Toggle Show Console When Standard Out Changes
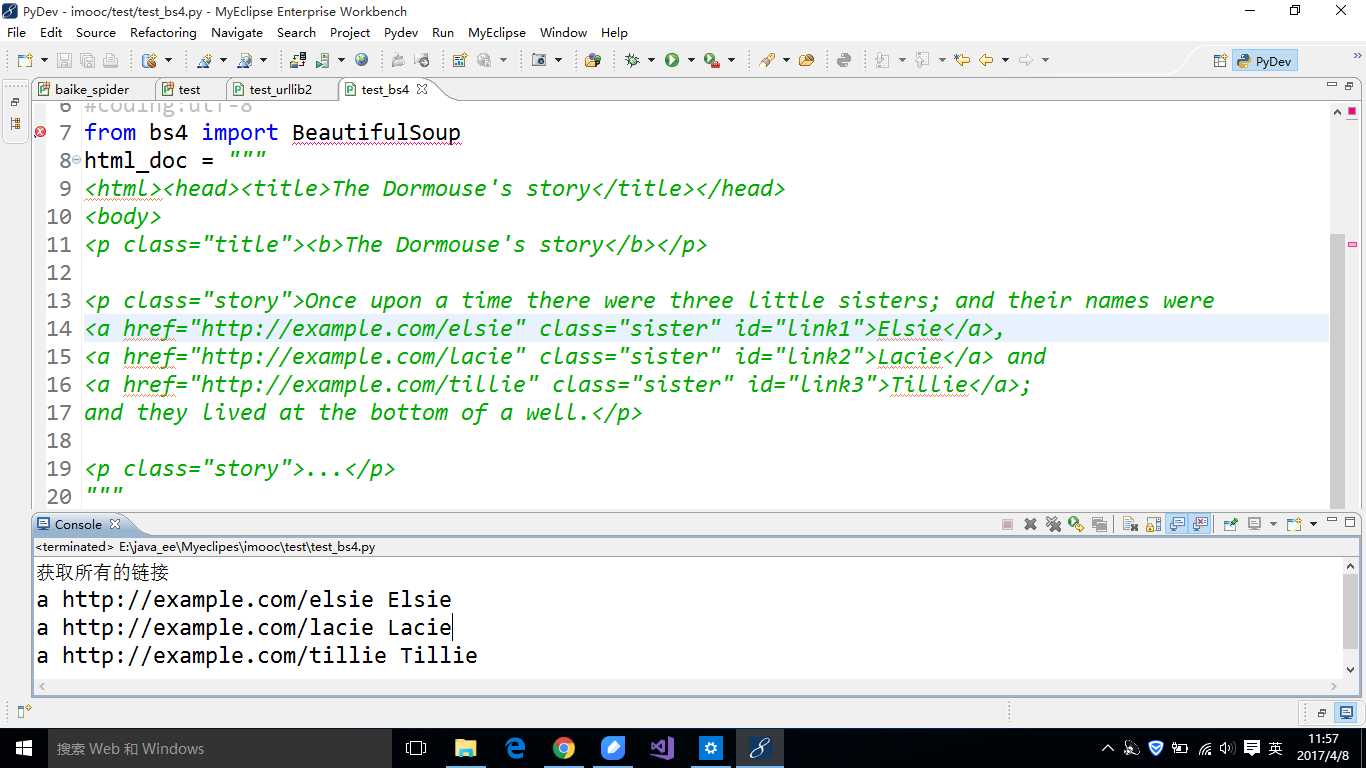Screen dimensions: 1366x768 coord(1177,524)
